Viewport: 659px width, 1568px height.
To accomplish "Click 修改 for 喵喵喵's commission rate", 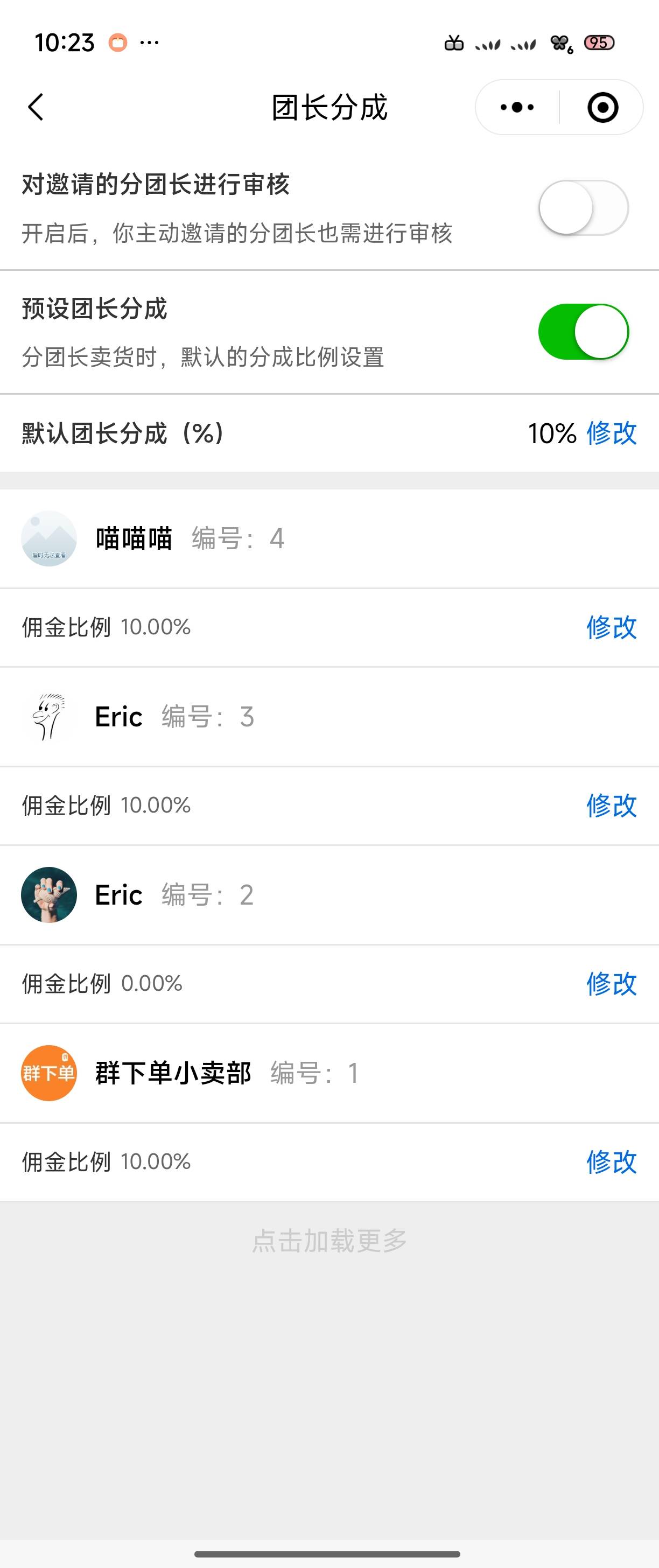I will point(611,627).
